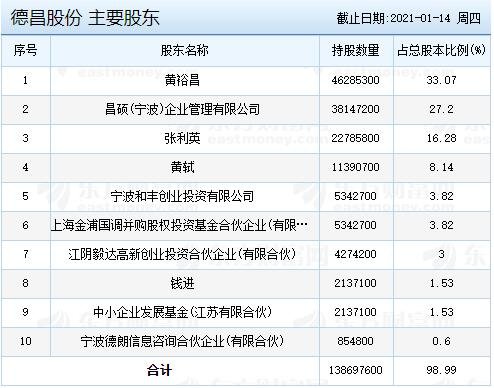Image resolution: width=494 pixels, height=388 pixels.
Task: Click holding quantity 4274200
Action: tap(355, 254)
